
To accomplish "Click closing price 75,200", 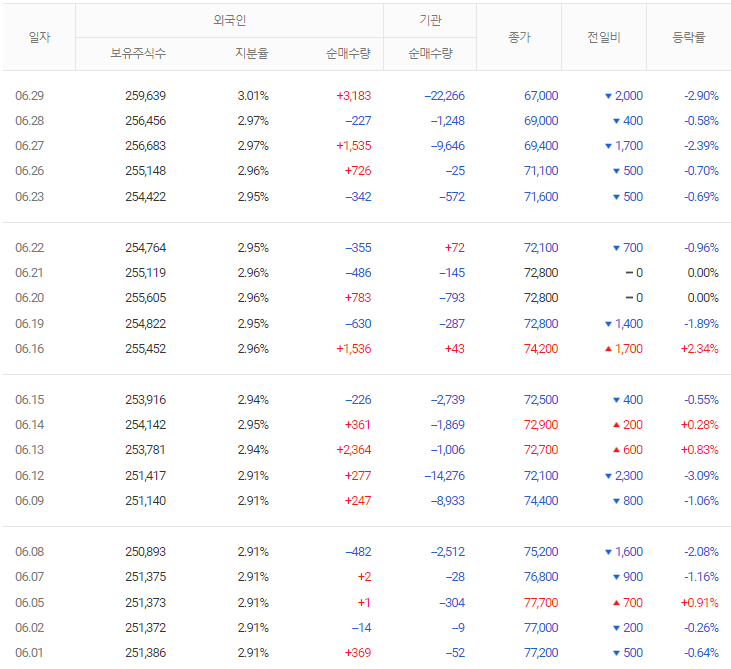I will pos(541,552).
